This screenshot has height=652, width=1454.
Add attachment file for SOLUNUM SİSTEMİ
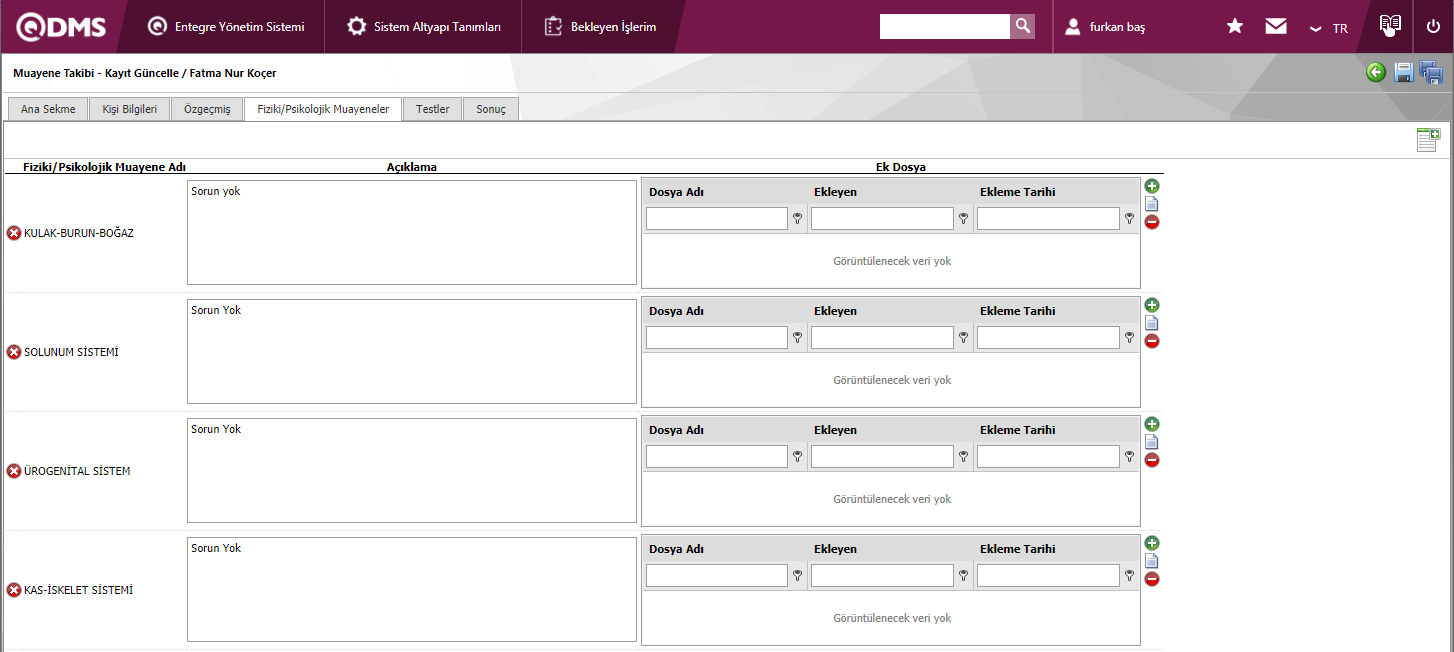pyautogui.click(x=1152, y=305)
